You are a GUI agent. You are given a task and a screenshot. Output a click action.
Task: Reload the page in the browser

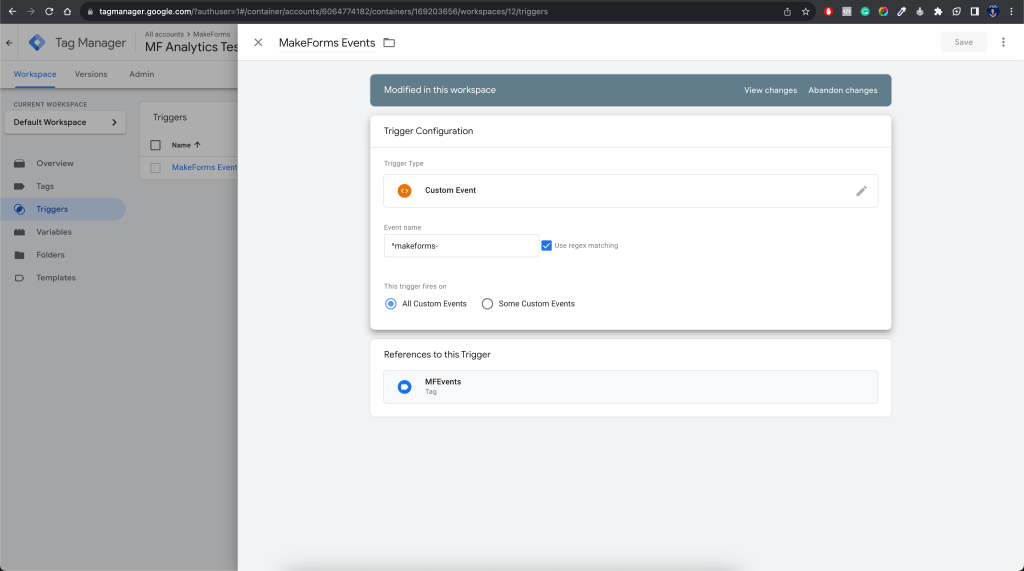click(x=49, y=11)
